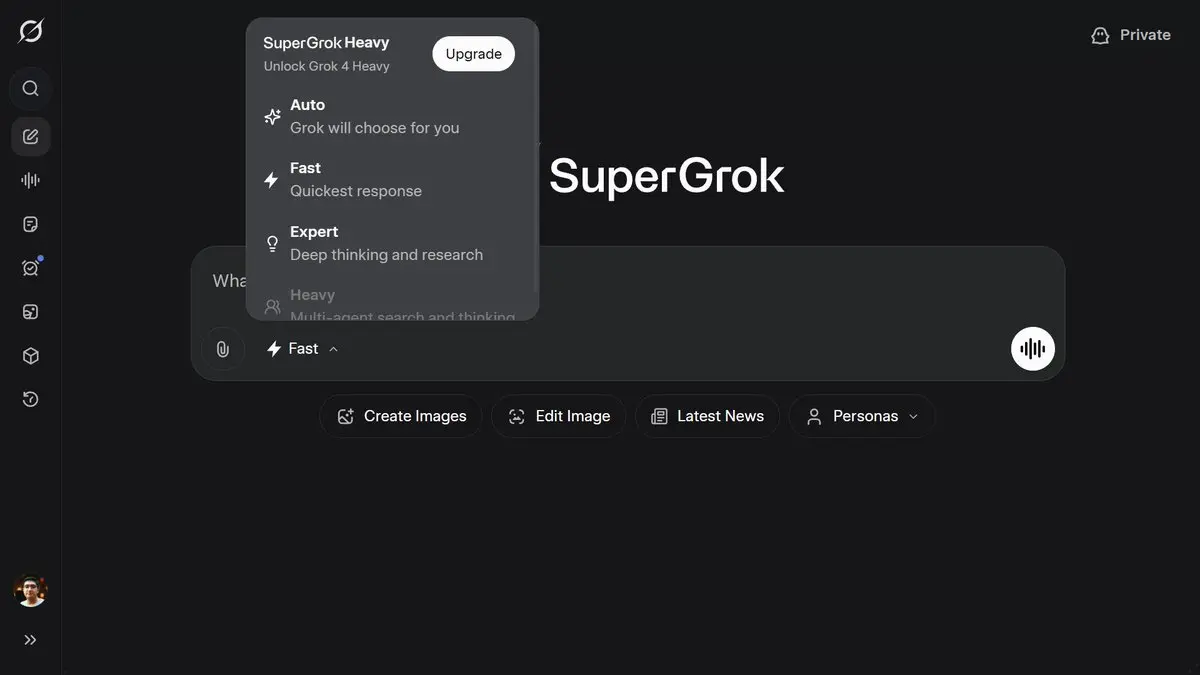Enable Private chat mode
Screen dimensions: 1200x675
pyautogui.click(x=1131, y=35)
